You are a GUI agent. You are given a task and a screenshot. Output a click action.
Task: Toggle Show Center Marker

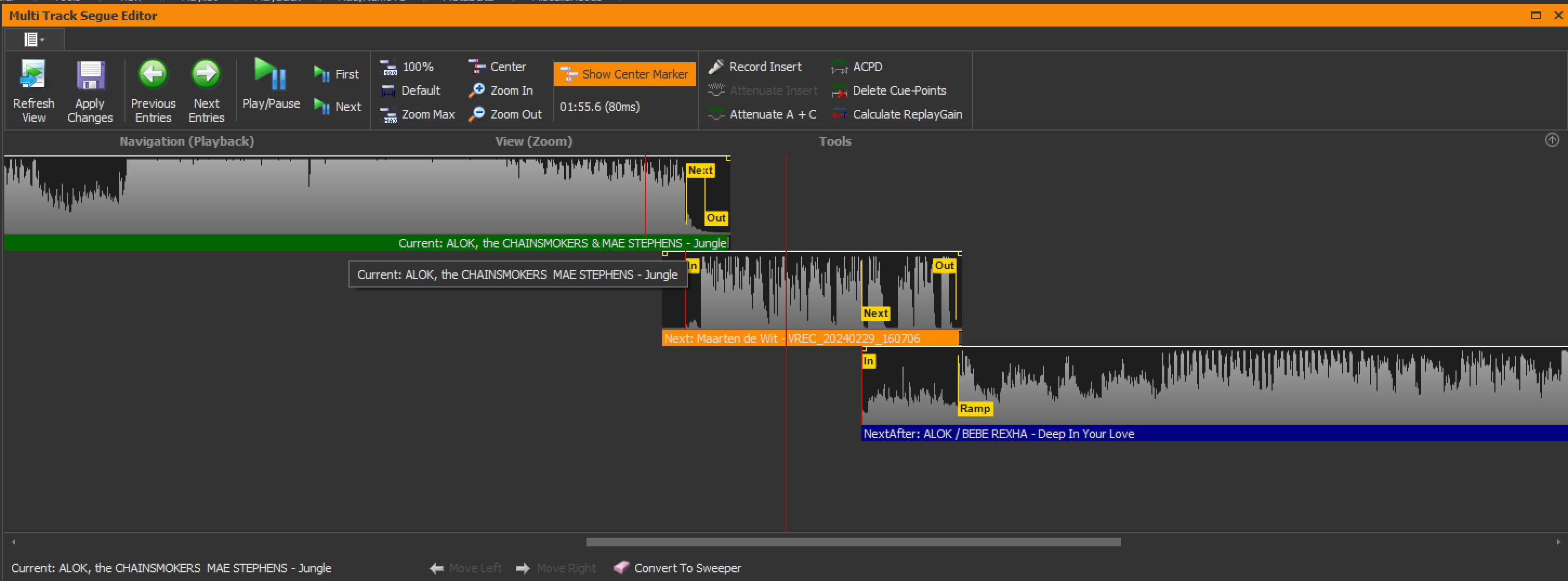click(x=624, y=74)
